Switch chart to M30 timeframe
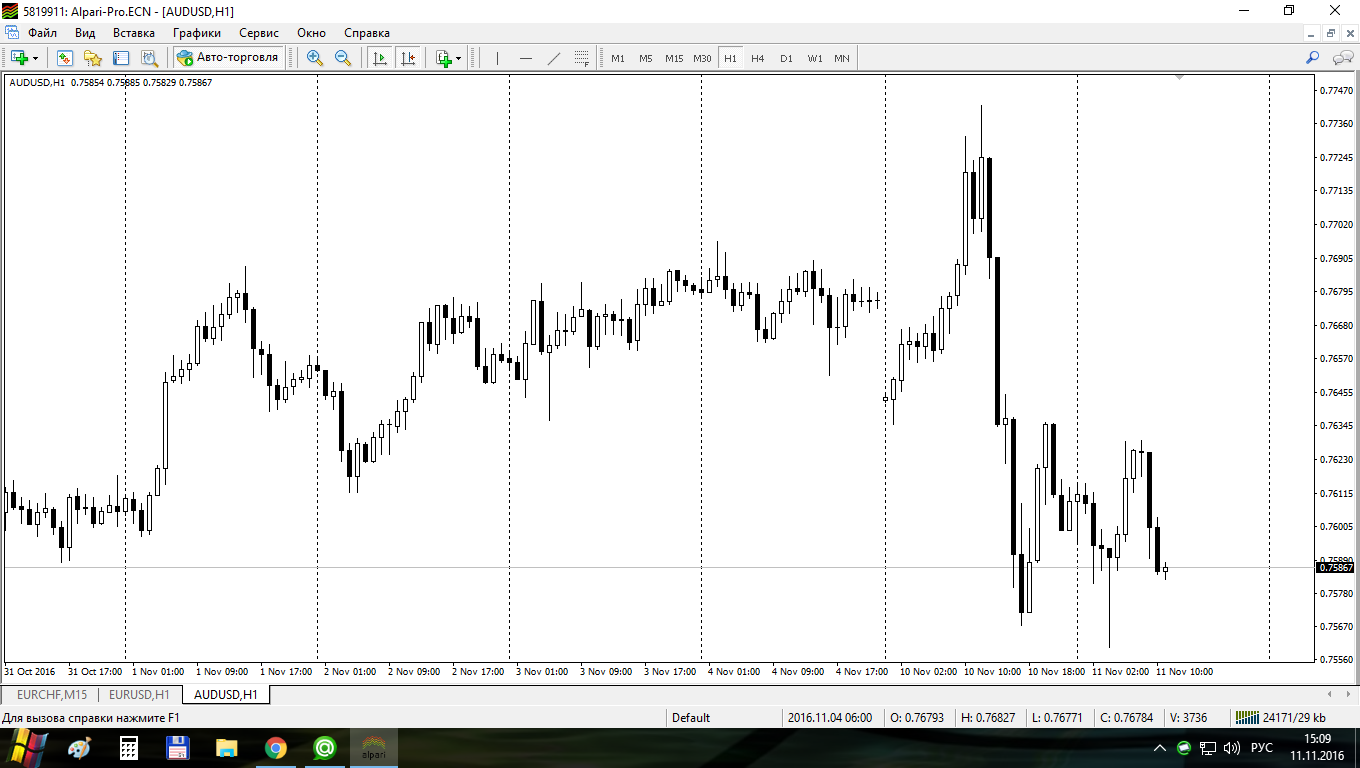The height and width of the screenshot is (768, 1360). [x=702, y=58]
